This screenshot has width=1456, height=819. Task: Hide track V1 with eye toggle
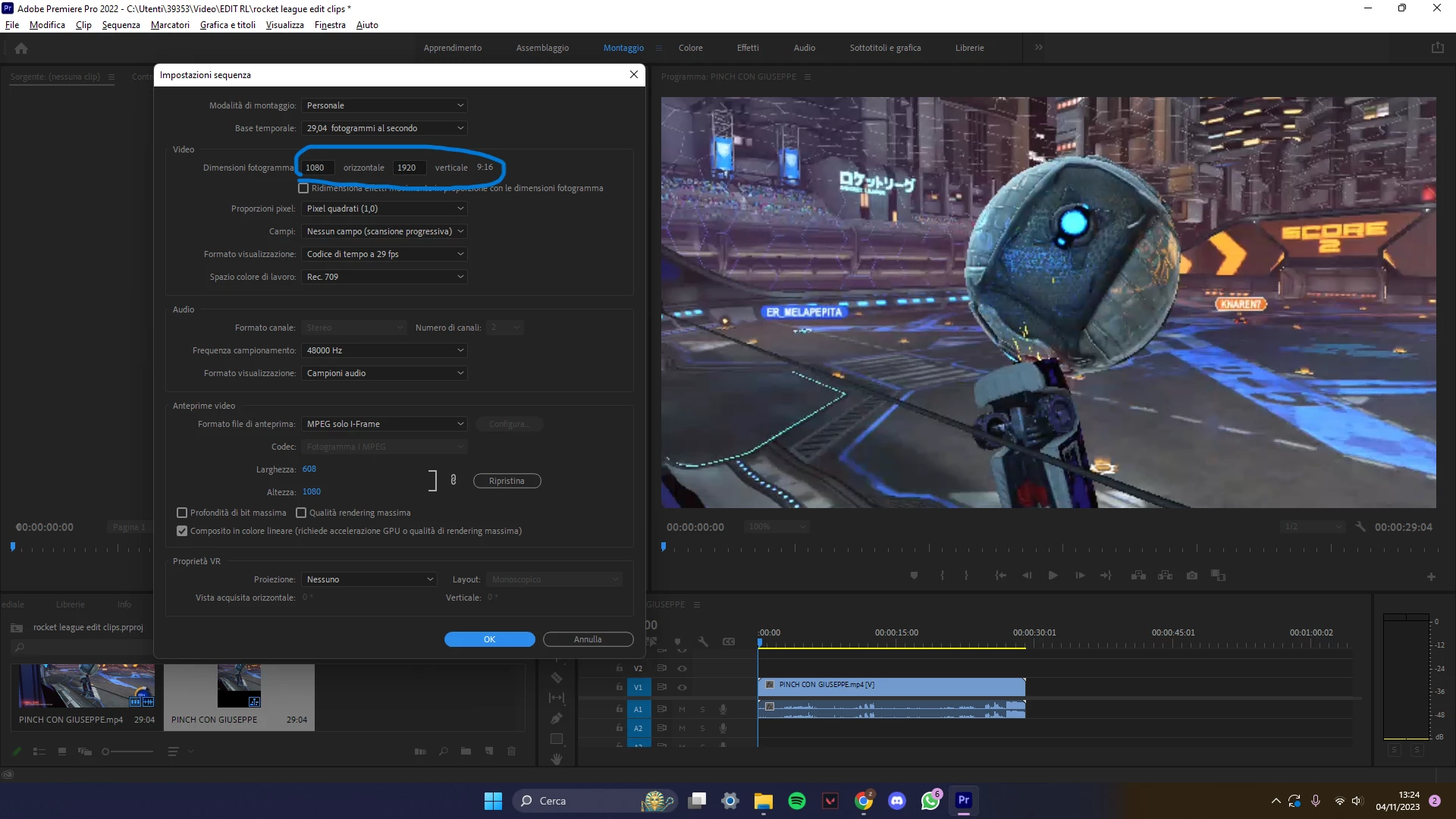click(x=682, y=687)
